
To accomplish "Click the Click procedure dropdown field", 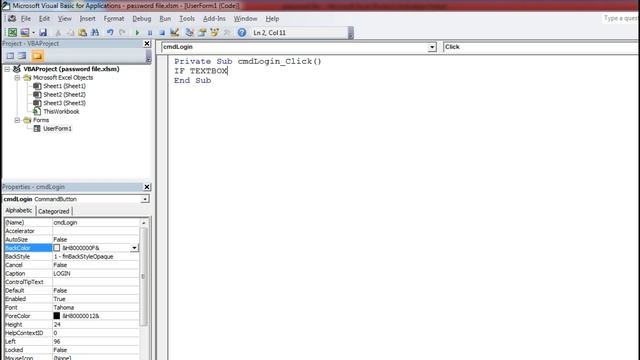I will click(541, 47).
